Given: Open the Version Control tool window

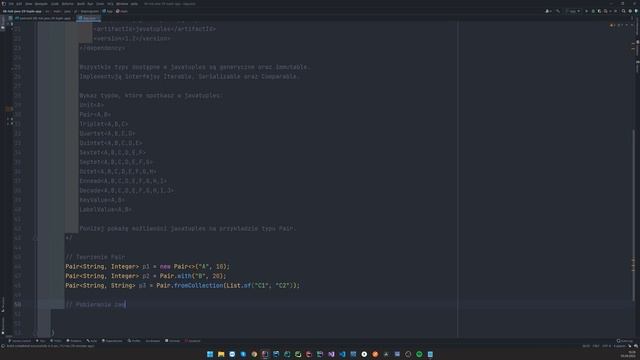Looking at the screenshot, I should (x=19, y=341).
